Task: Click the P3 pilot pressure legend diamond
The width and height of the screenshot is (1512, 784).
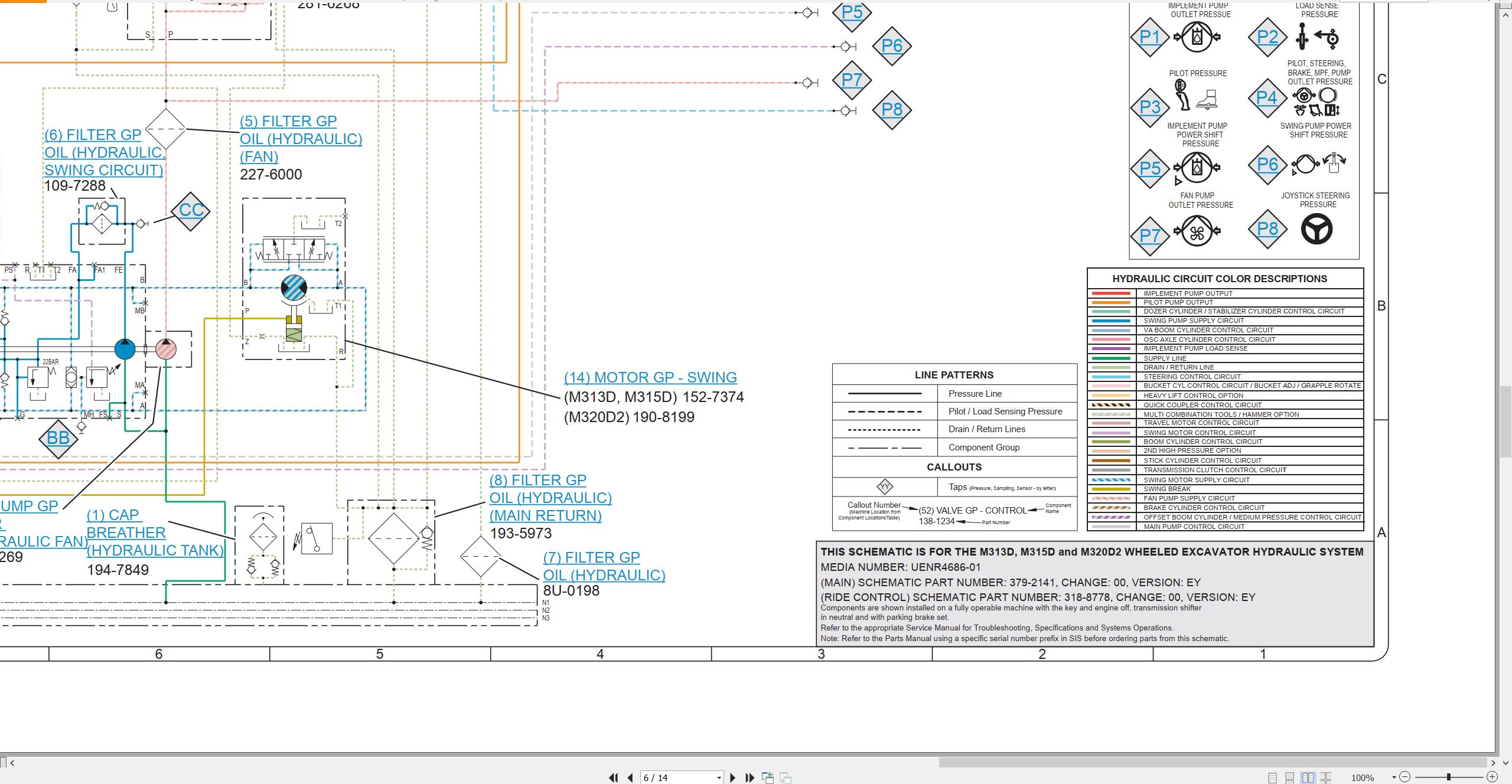Action: [1149, 107]
